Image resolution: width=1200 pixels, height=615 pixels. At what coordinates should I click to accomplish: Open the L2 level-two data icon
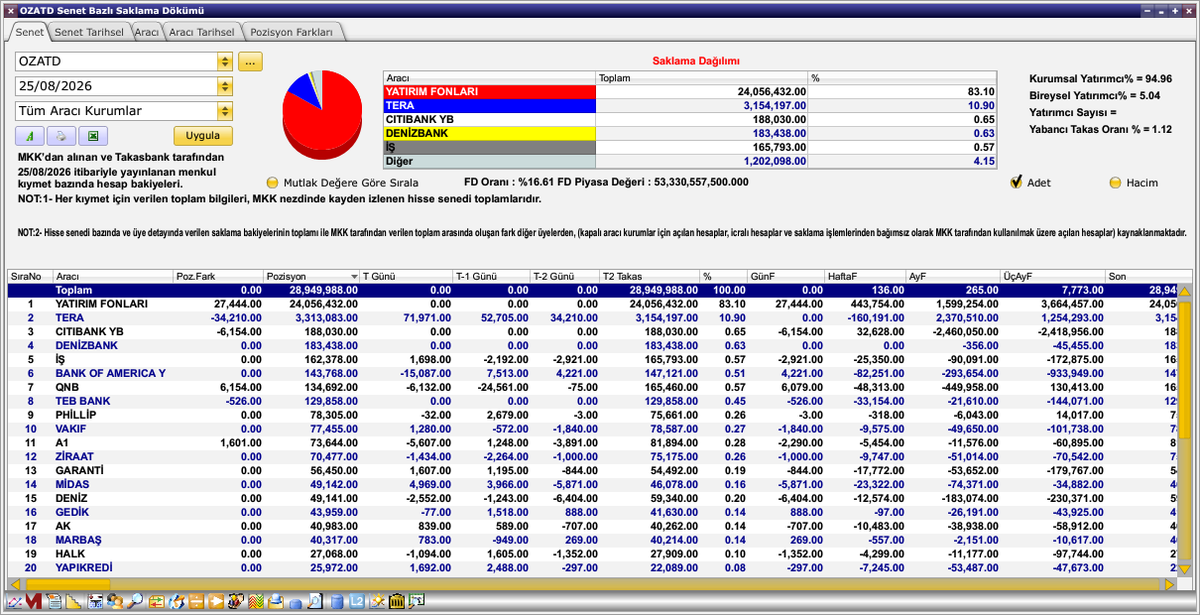tap(357, 601)
